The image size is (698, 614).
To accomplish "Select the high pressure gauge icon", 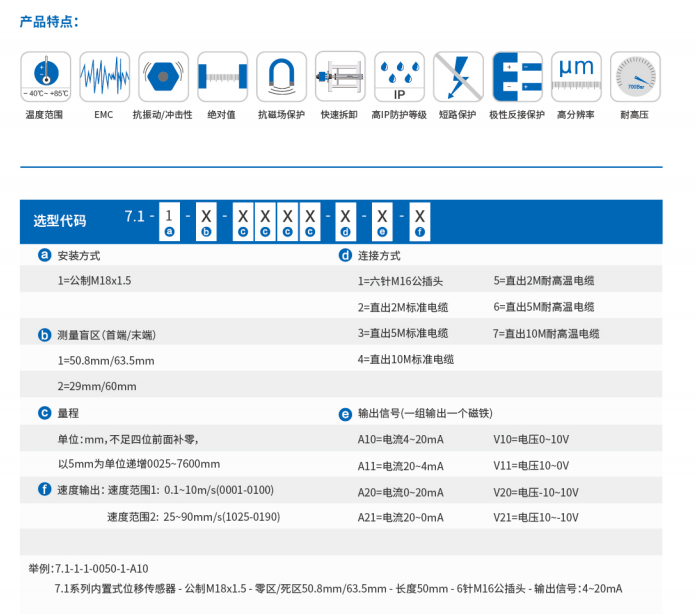I will [635, 77].
